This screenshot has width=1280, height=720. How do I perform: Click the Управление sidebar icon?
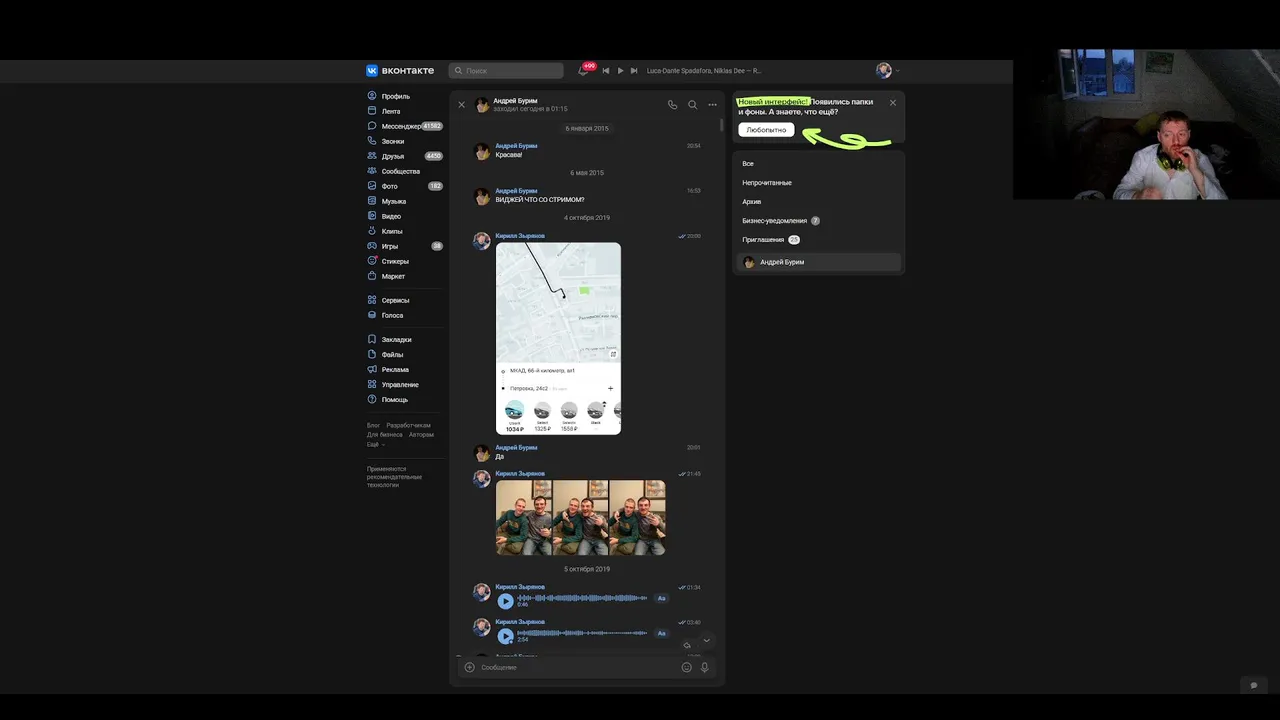[372, 384]
